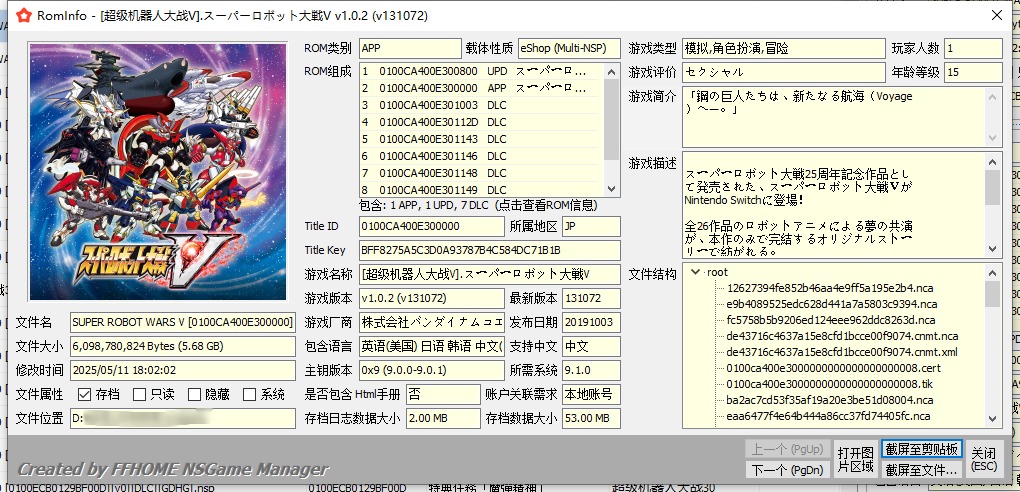
Task: Click the 截屏至文件 save screenshot button
Action: [x=921, y=469]
